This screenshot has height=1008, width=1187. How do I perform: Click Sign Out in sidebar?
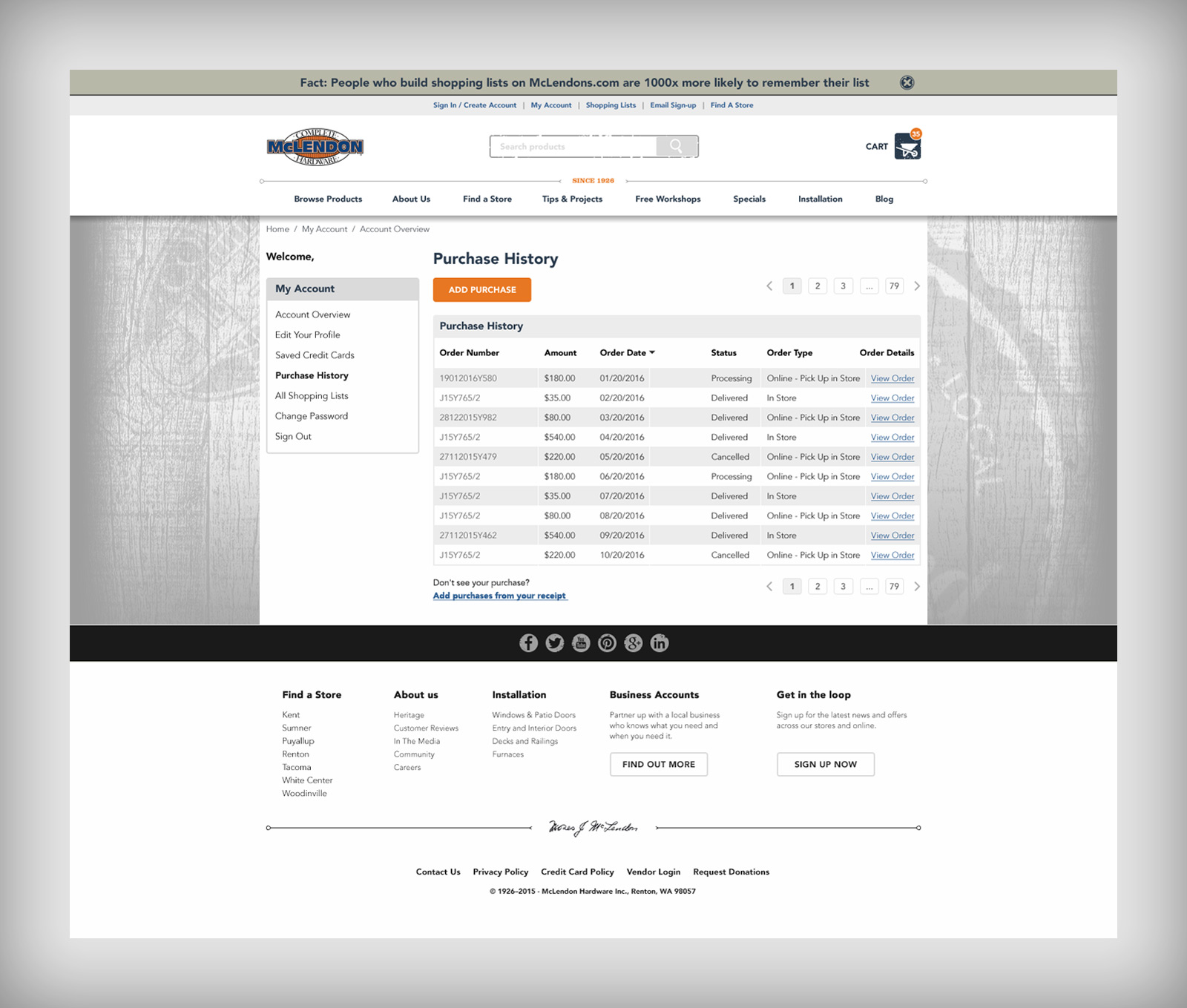[293, 436]
